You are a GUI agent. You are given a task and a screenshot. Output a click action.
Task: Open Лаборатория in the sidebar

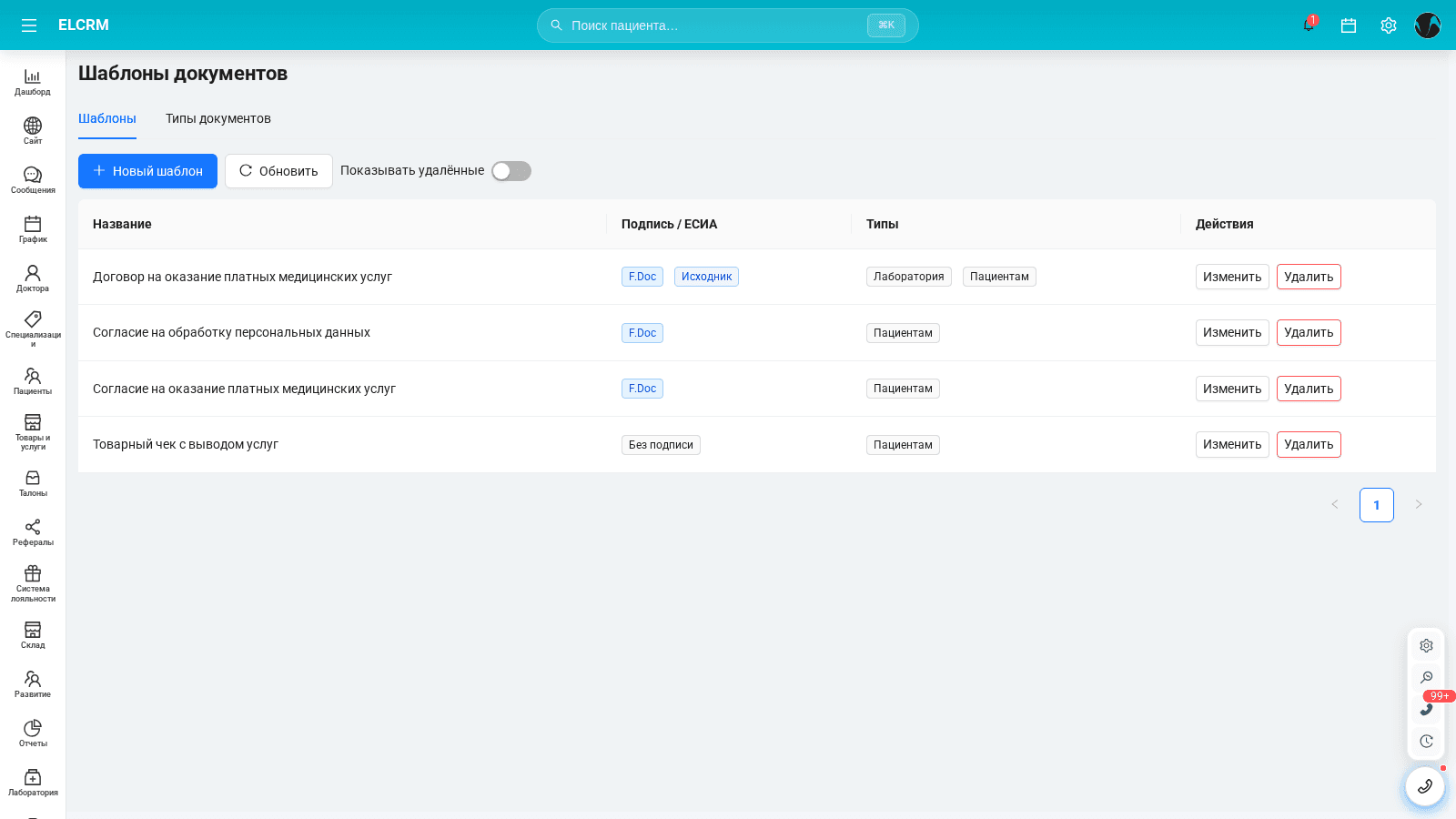tap(33, 783)
